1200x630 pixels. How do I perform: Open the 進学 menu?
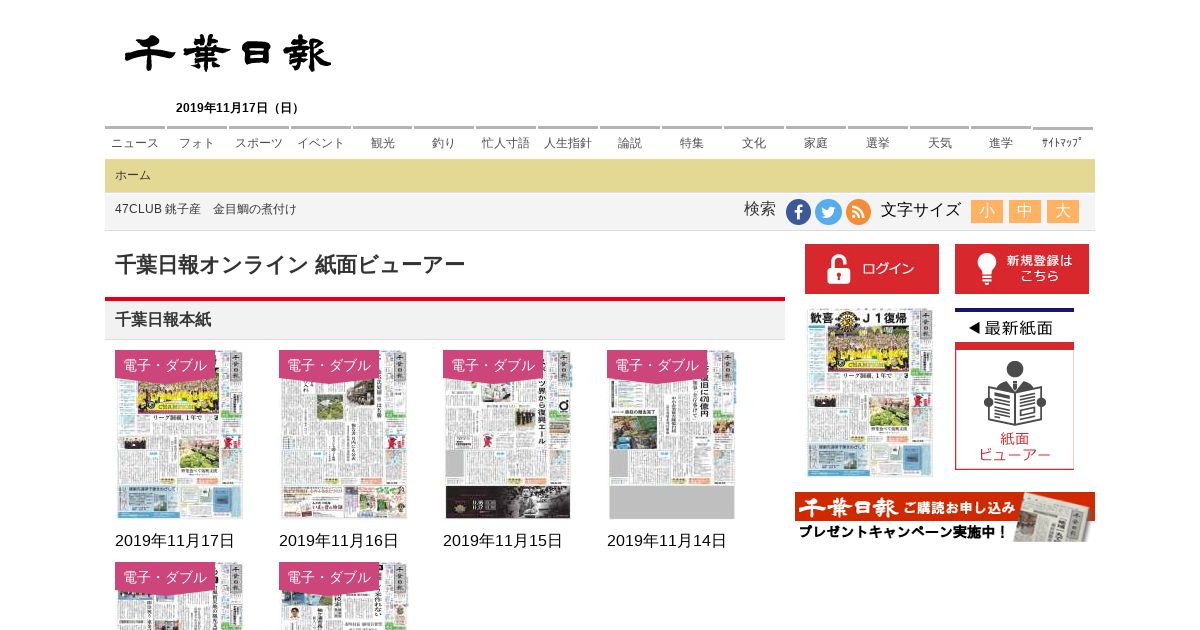pyautogui.click(x=1001, y=142)
